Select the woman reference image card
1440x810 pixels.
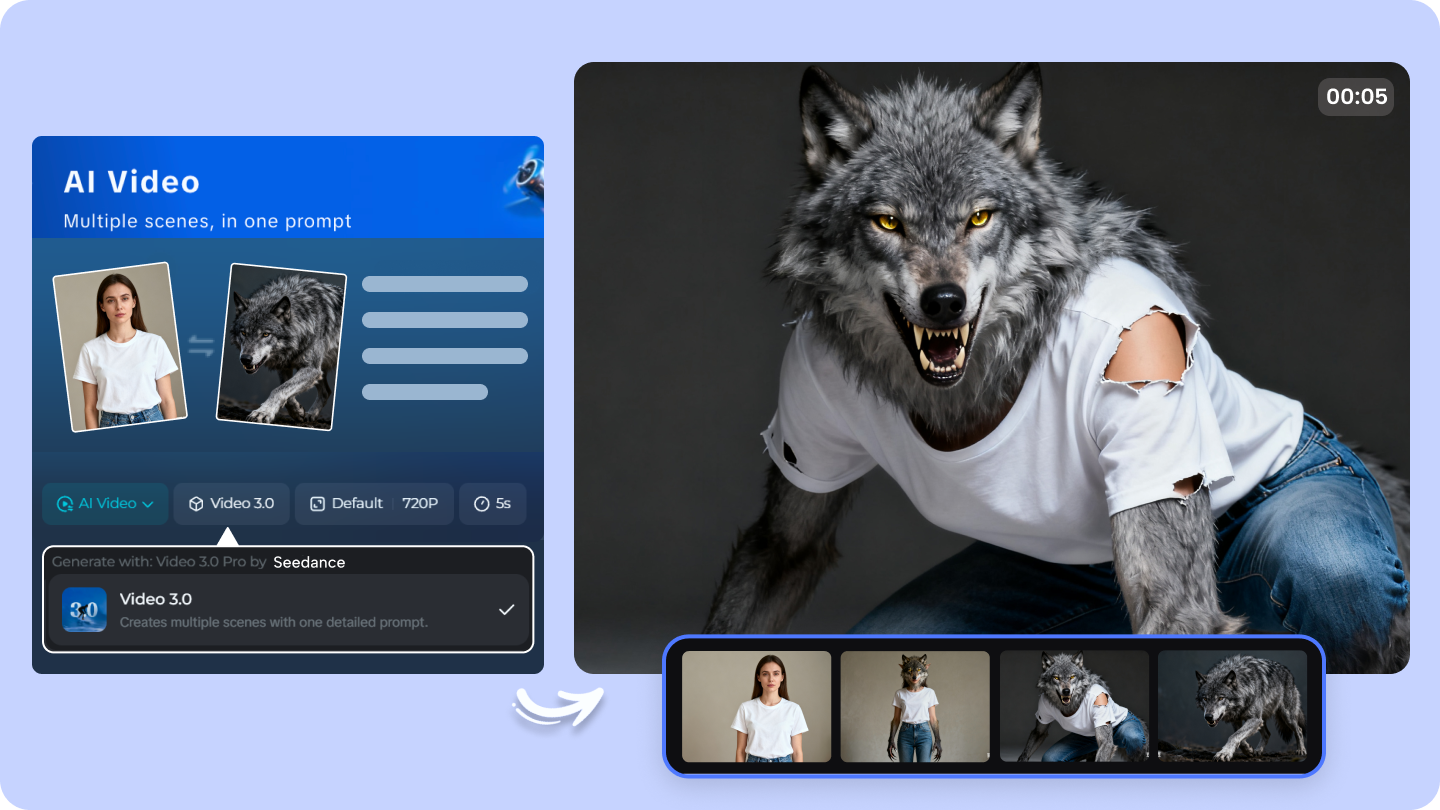tap(120, 347)
